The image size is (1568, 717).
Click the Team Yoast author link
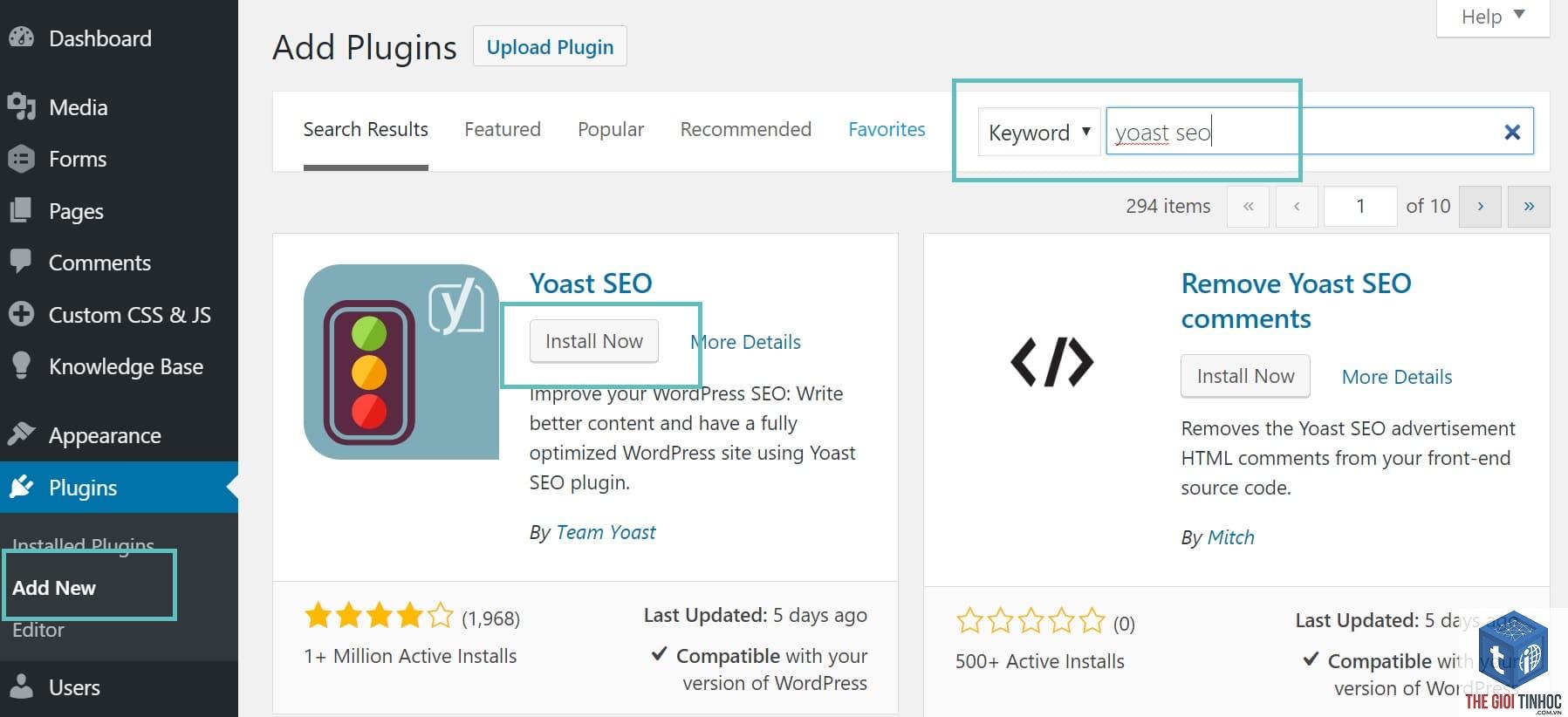pyautogui.click(x=606, y=532)
